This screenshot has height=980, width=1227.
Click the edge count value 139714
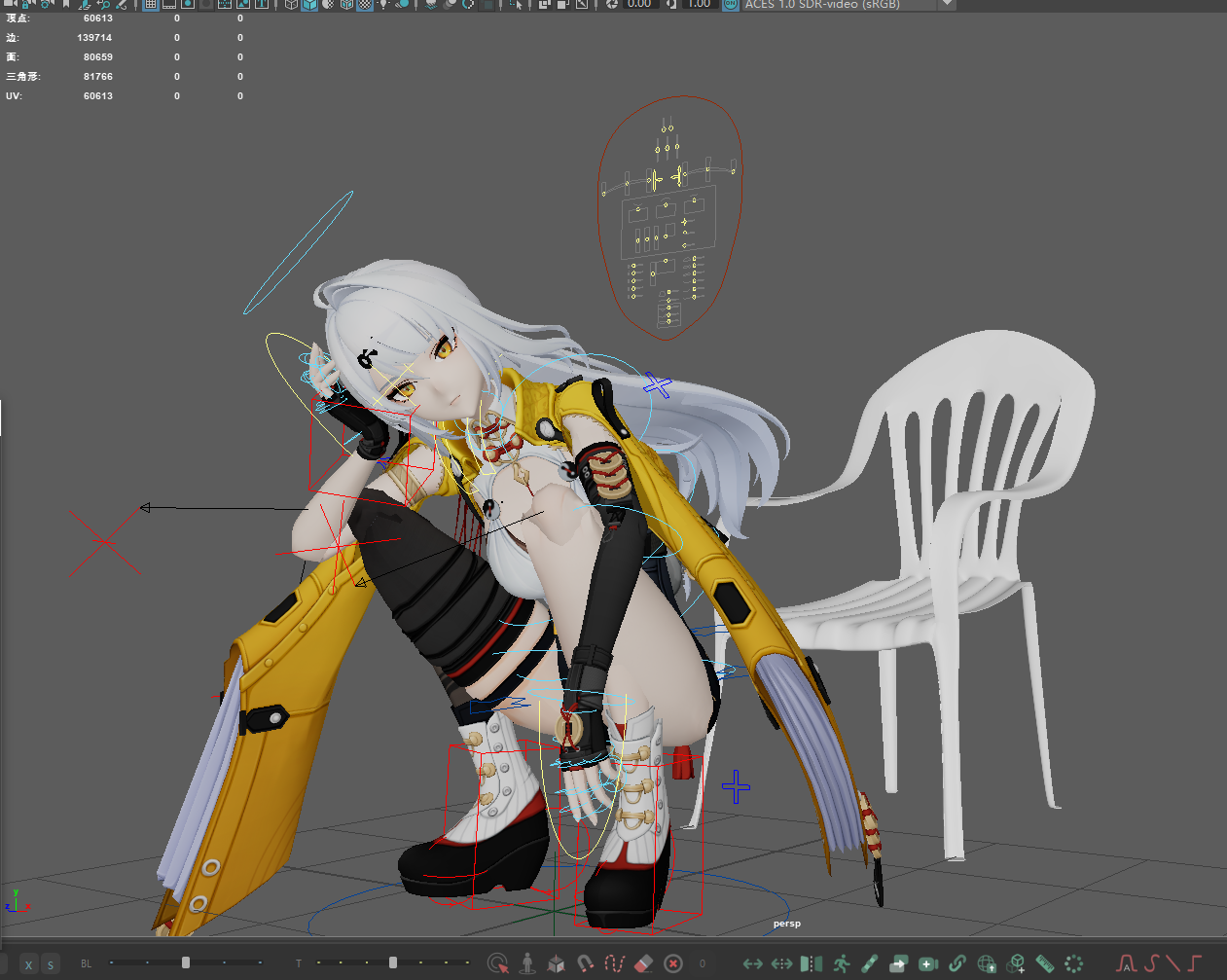click(95, 38)
